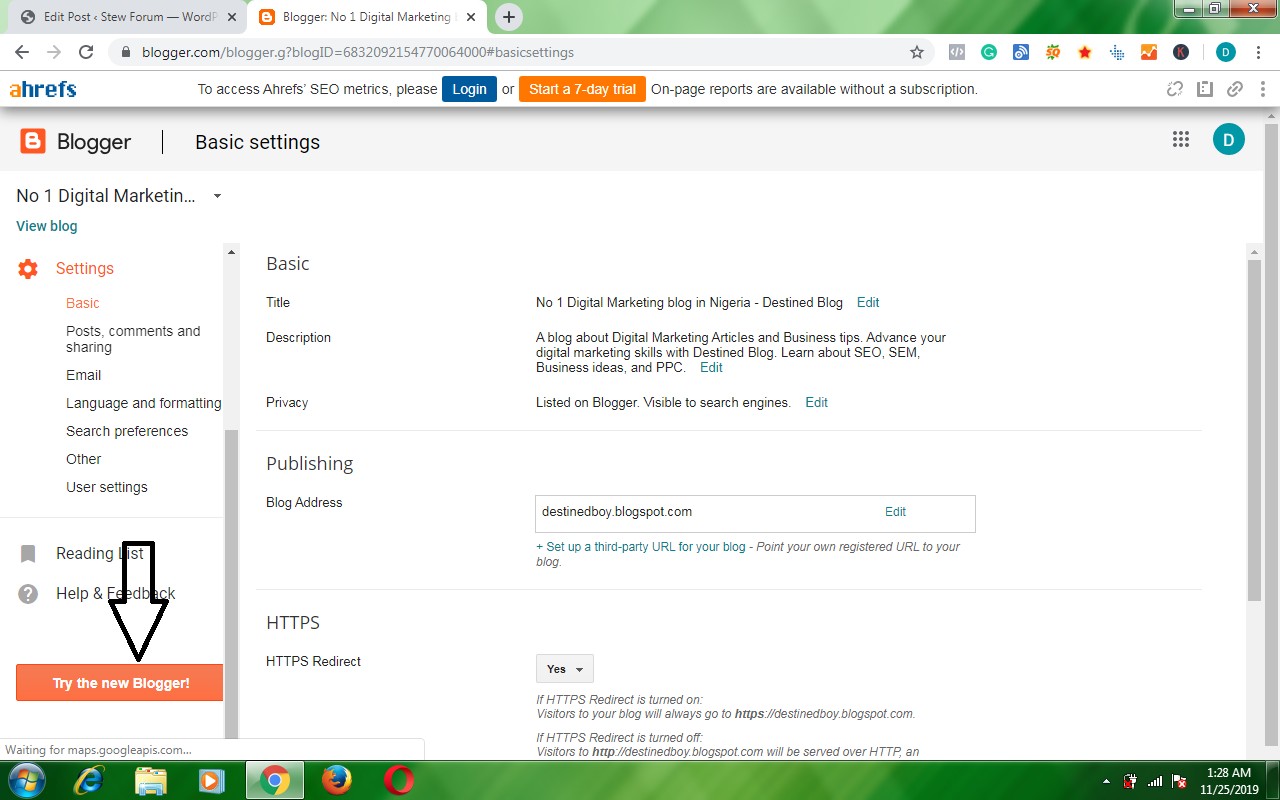Image resolution: width=1280 pixels, height=800 pixels.
Task: Click the Ahrefs Login button
Action: click(469, 89)
